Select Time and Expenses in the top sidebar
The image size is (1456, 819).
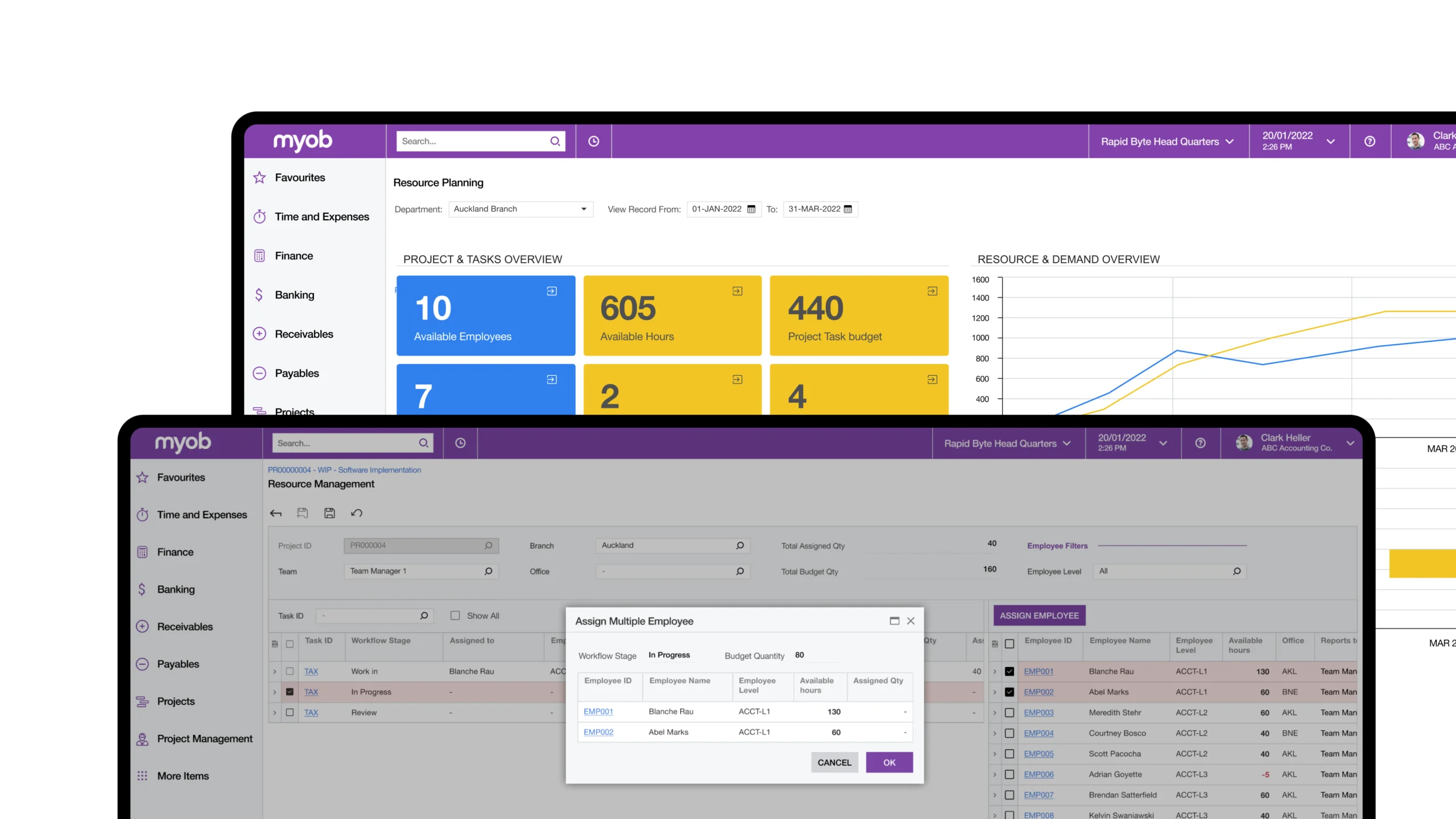pyautogui.click(x=321, y=217)
